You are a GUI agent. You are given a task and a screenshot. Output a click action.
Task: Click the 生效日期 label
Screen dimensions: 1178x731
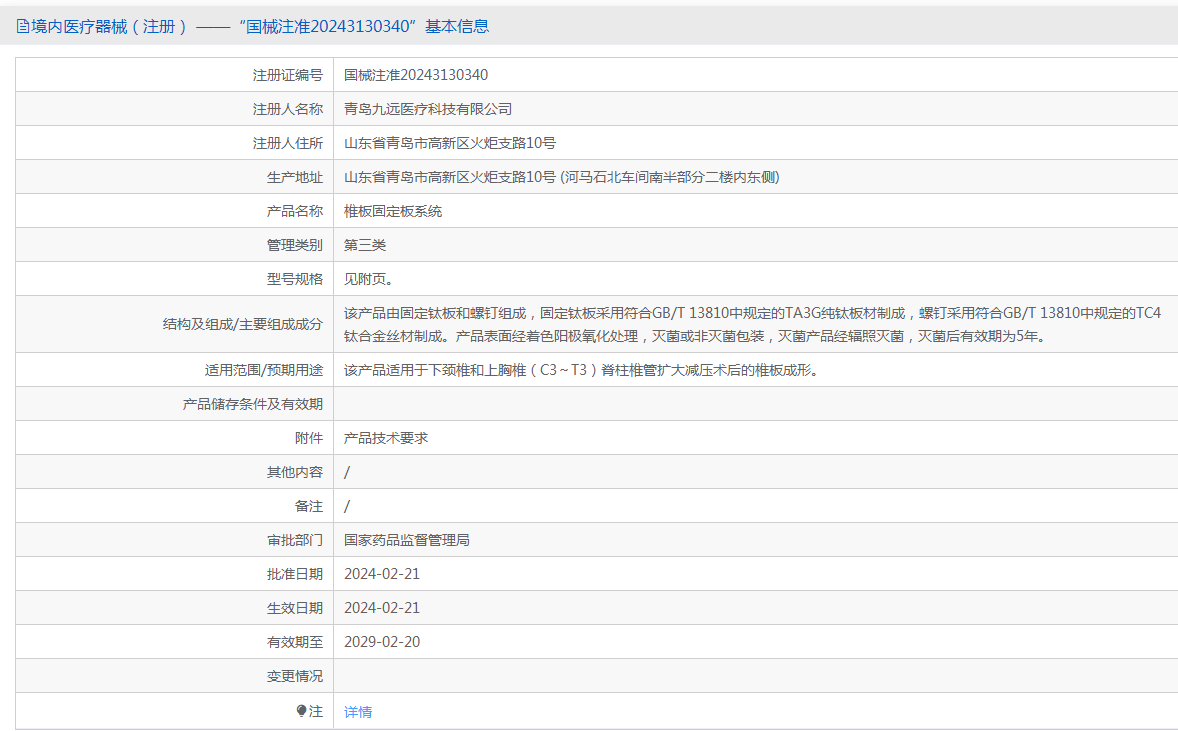[x=294, y=608]
